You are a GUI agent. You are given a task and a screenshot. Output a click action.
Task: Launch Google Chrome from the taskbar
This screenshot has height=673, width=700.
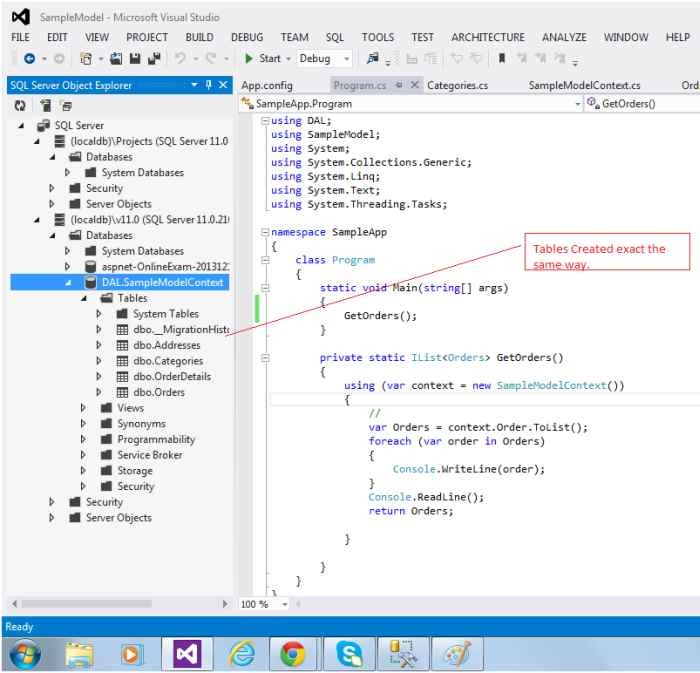(x=293, y=653)
